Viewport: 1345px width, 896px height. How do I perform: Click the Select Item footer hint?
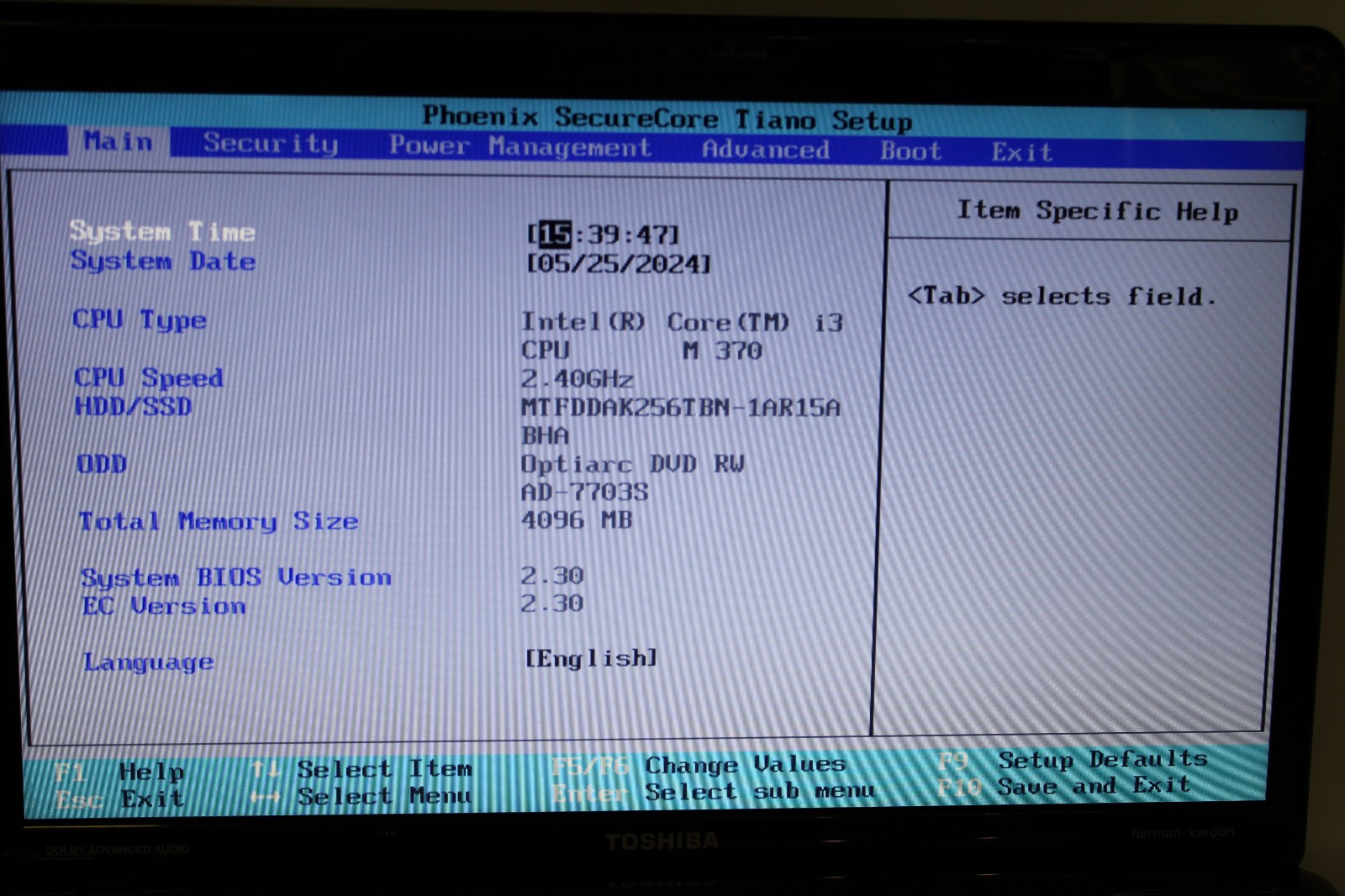coord(361,769)
